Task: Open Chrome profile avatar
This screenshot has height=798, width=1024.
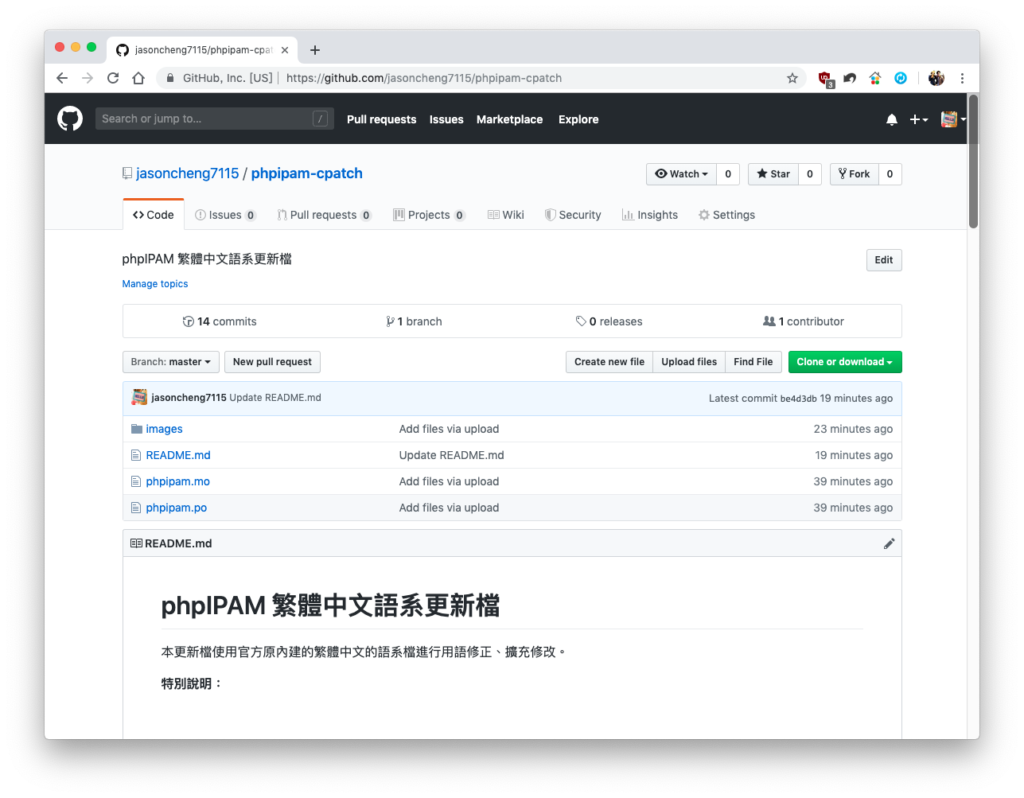Action: (x=936, y=78)
